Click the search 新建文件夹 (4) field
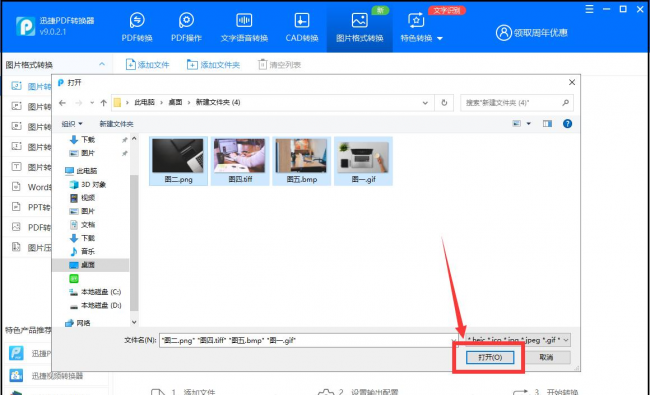The height and width of the screenshot is (395, 650). 517,103
